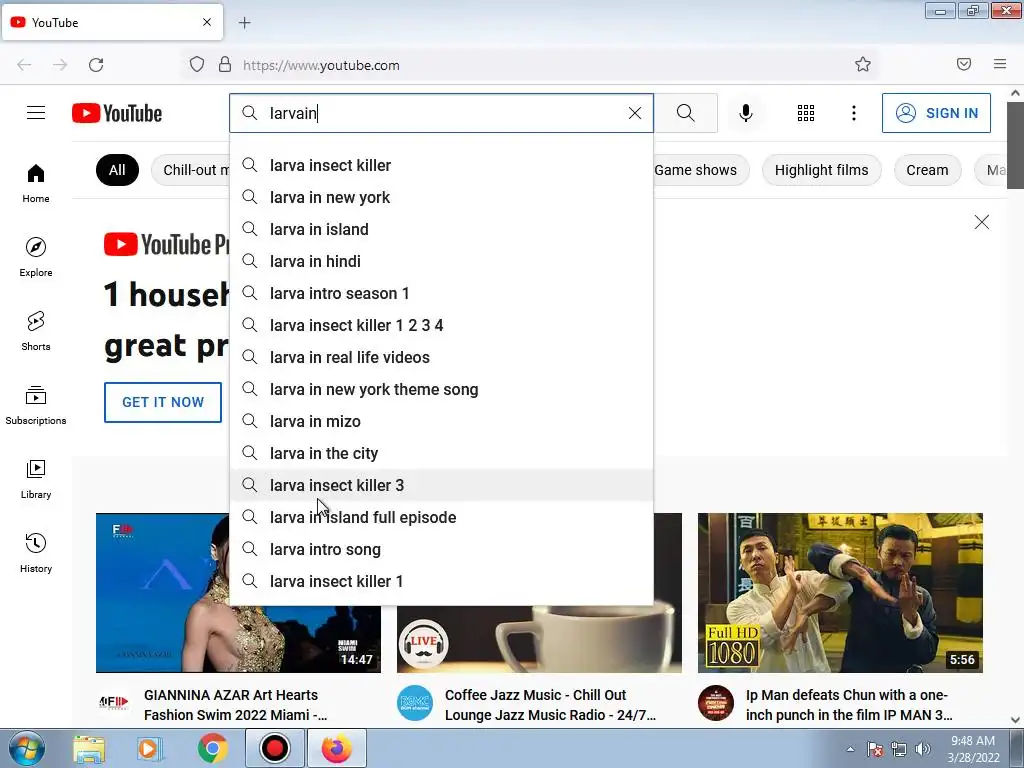
Task: Open the 'Ip Man defeats Chun' video title
Action: click(x=849, y=705)
